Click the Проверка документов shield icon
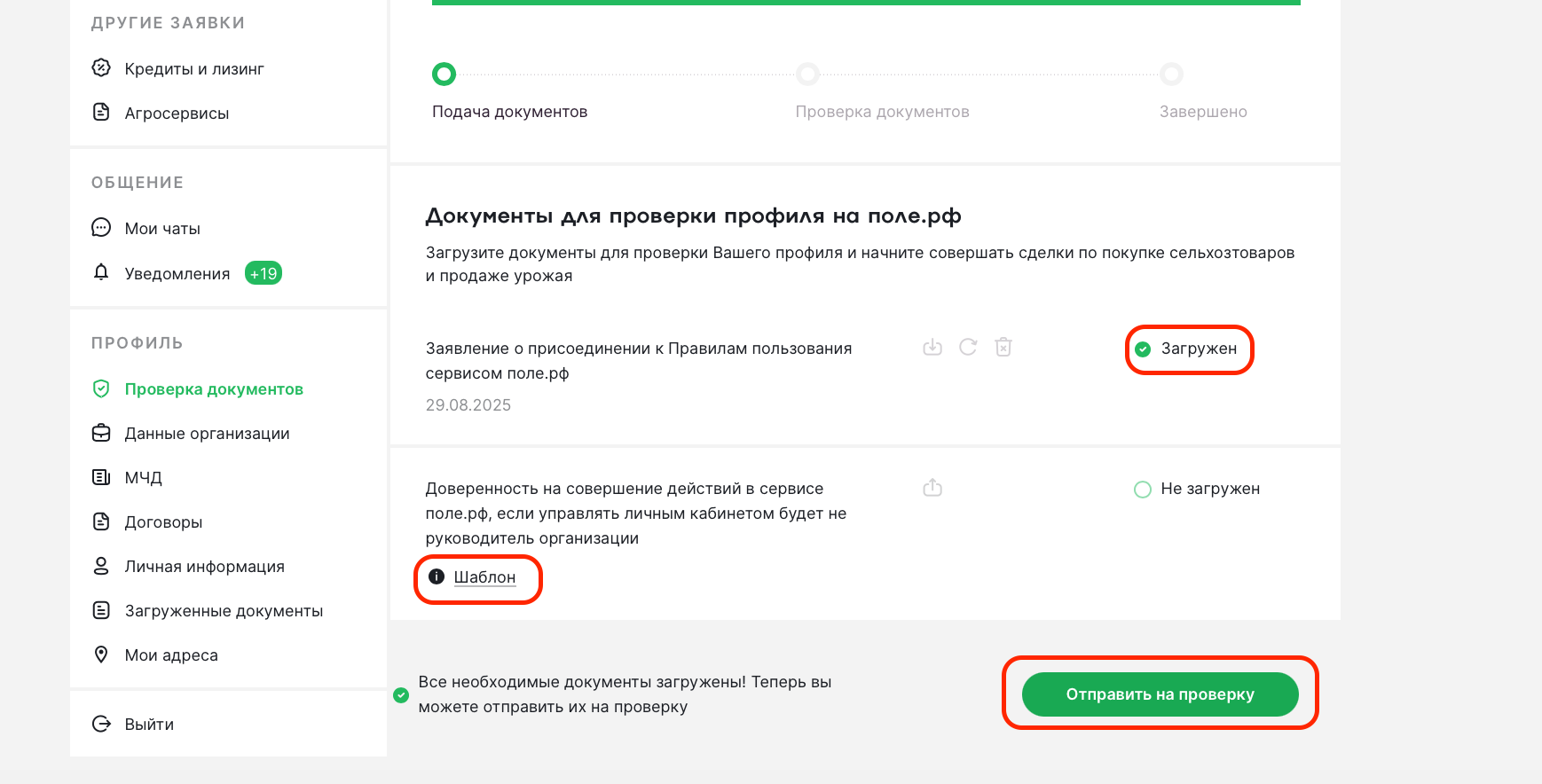1542x784 pixels. click(101, 388)
